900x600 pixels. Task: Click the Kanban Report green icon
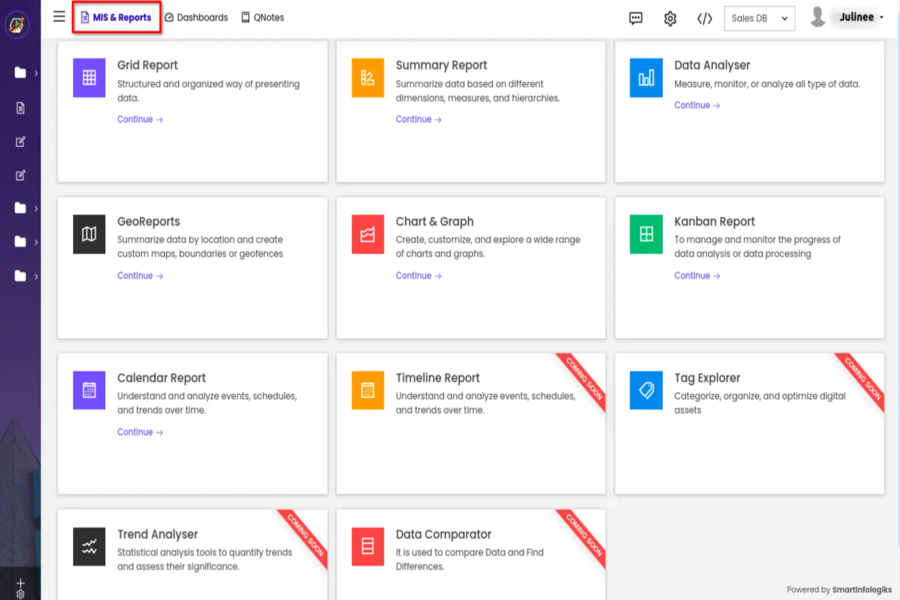646,234
